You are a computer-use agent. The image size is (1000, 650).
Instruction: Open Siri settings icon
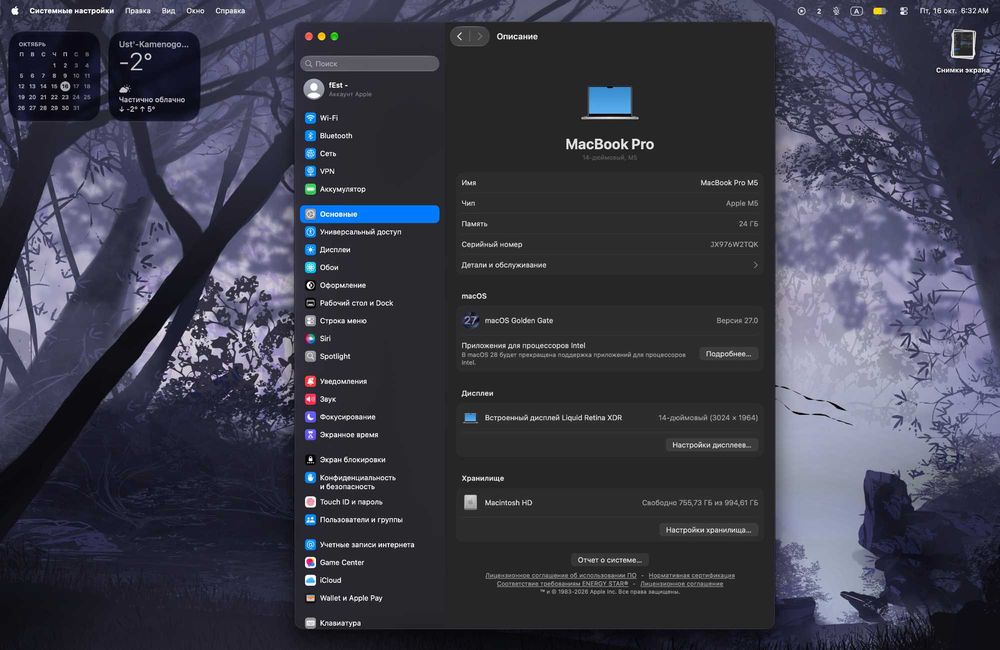[x=310, y=339]
